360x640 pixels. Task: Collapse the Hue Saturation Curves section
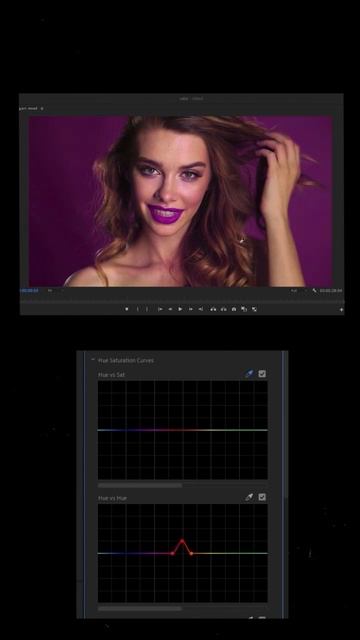(93, 360)
